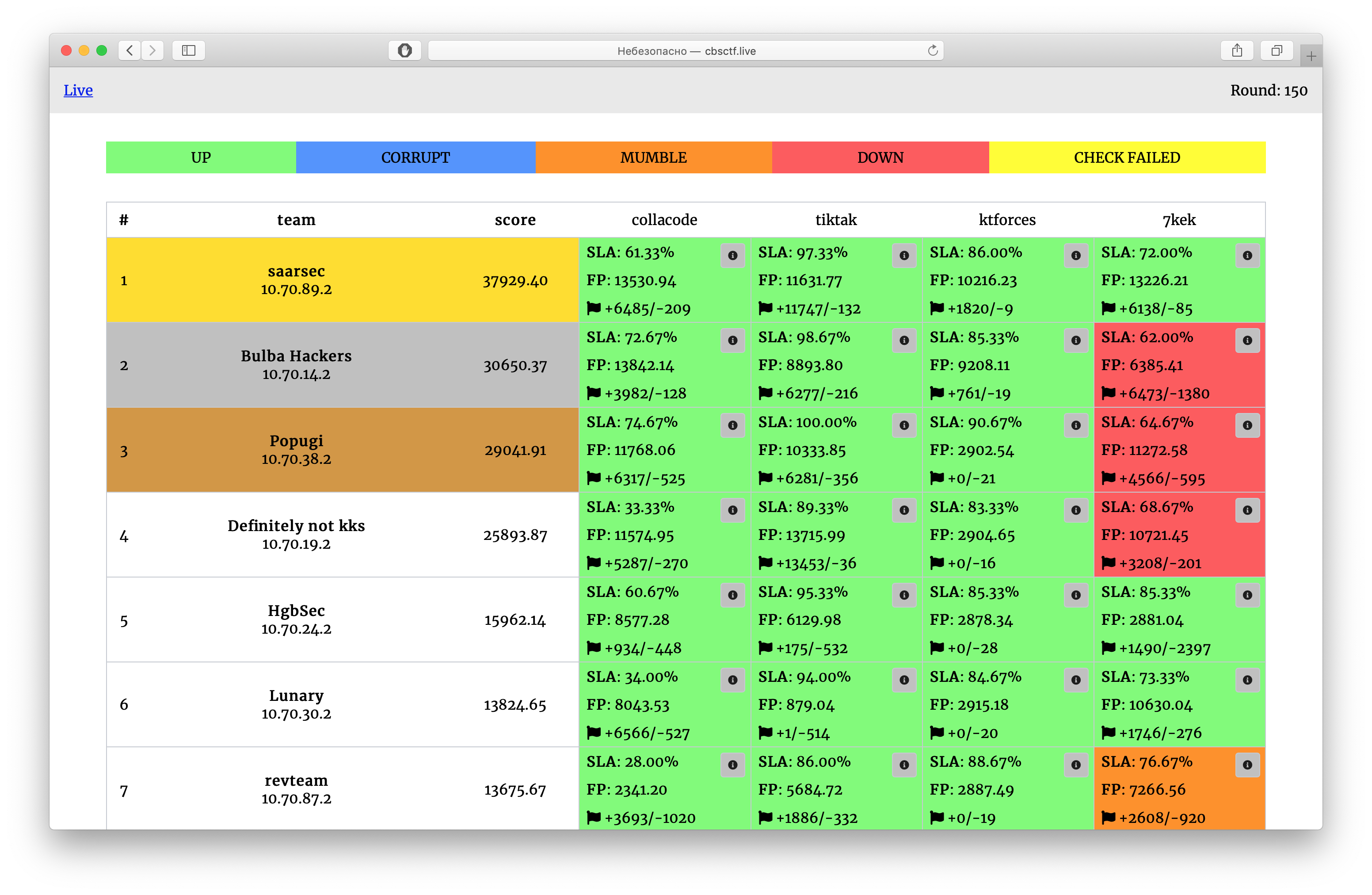Click the score column header
The image size is (1372, 895).
515,220
